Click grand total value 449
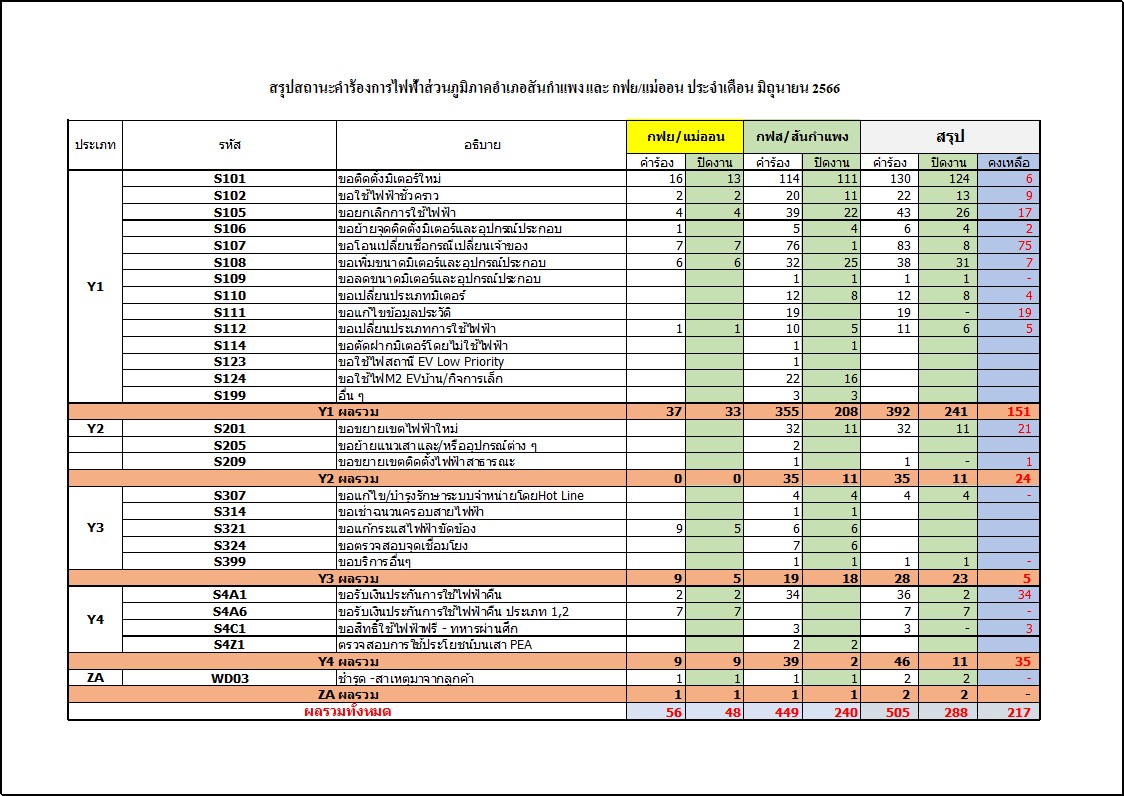 point(787,712)
